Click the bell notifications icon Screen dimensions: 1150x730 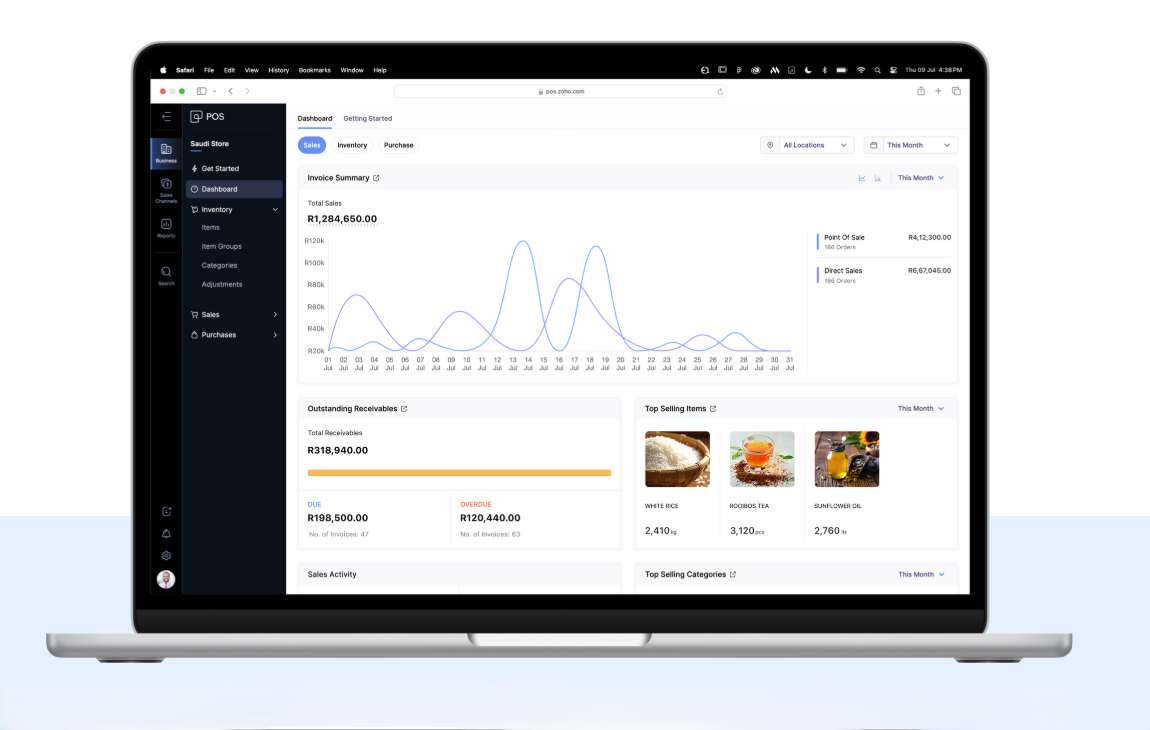(x=166, y=533)
